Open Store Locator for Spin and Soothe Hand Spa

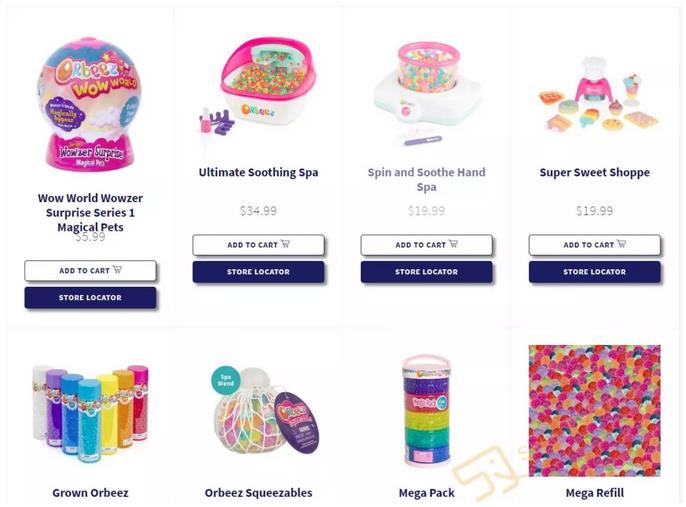[x=426, y=272]
